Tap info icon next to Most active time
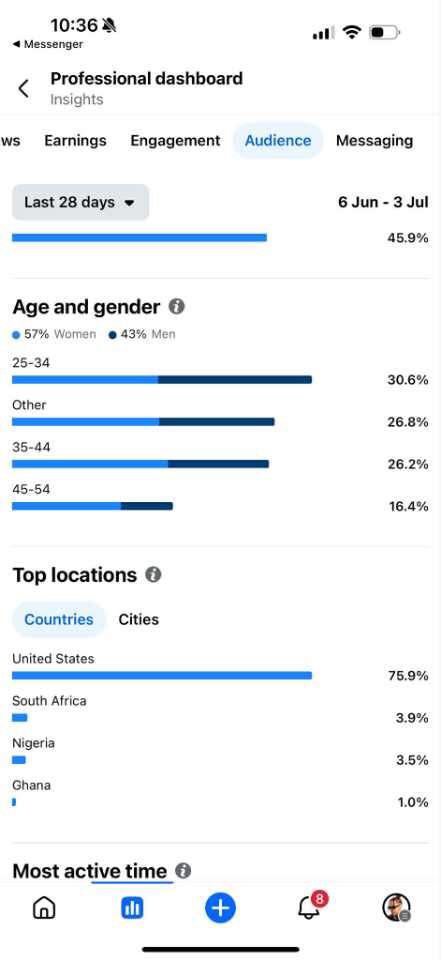The image size is (441, 960). [x=183, y=870]
